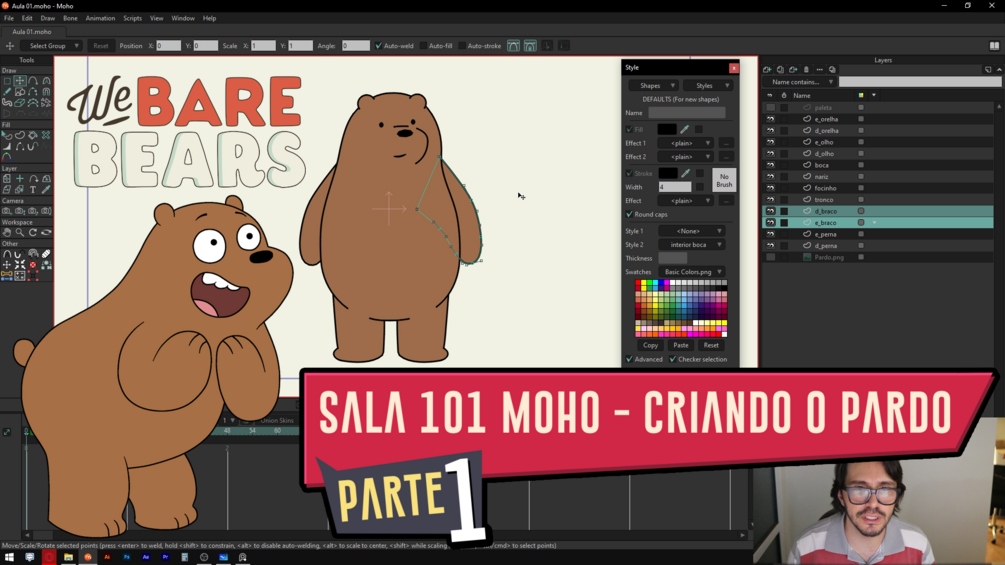Click the black Fill color swatch
The image size is (1005, 565).
click(667, 129)
